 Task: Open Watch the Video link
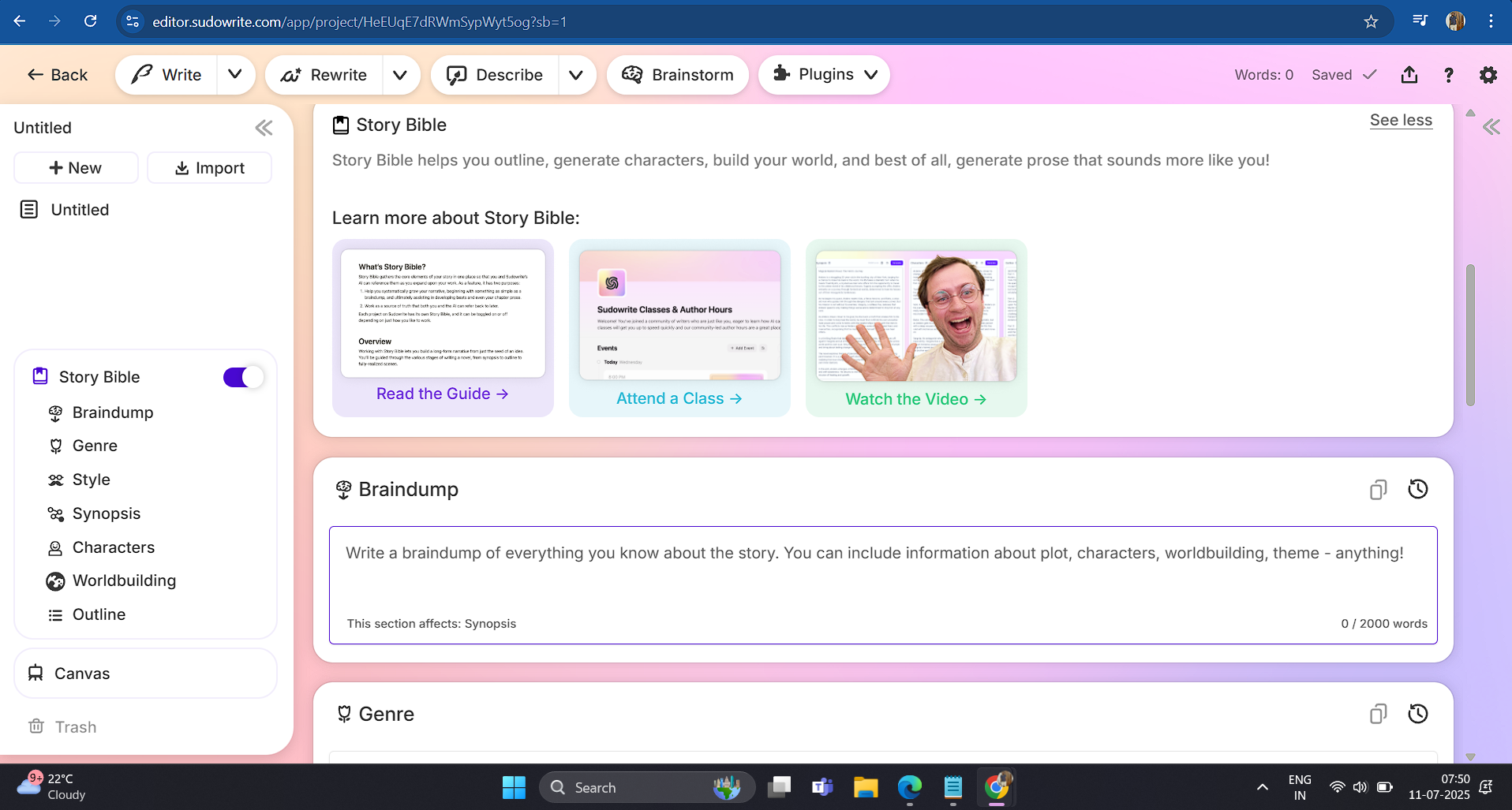tap(916, 399)
